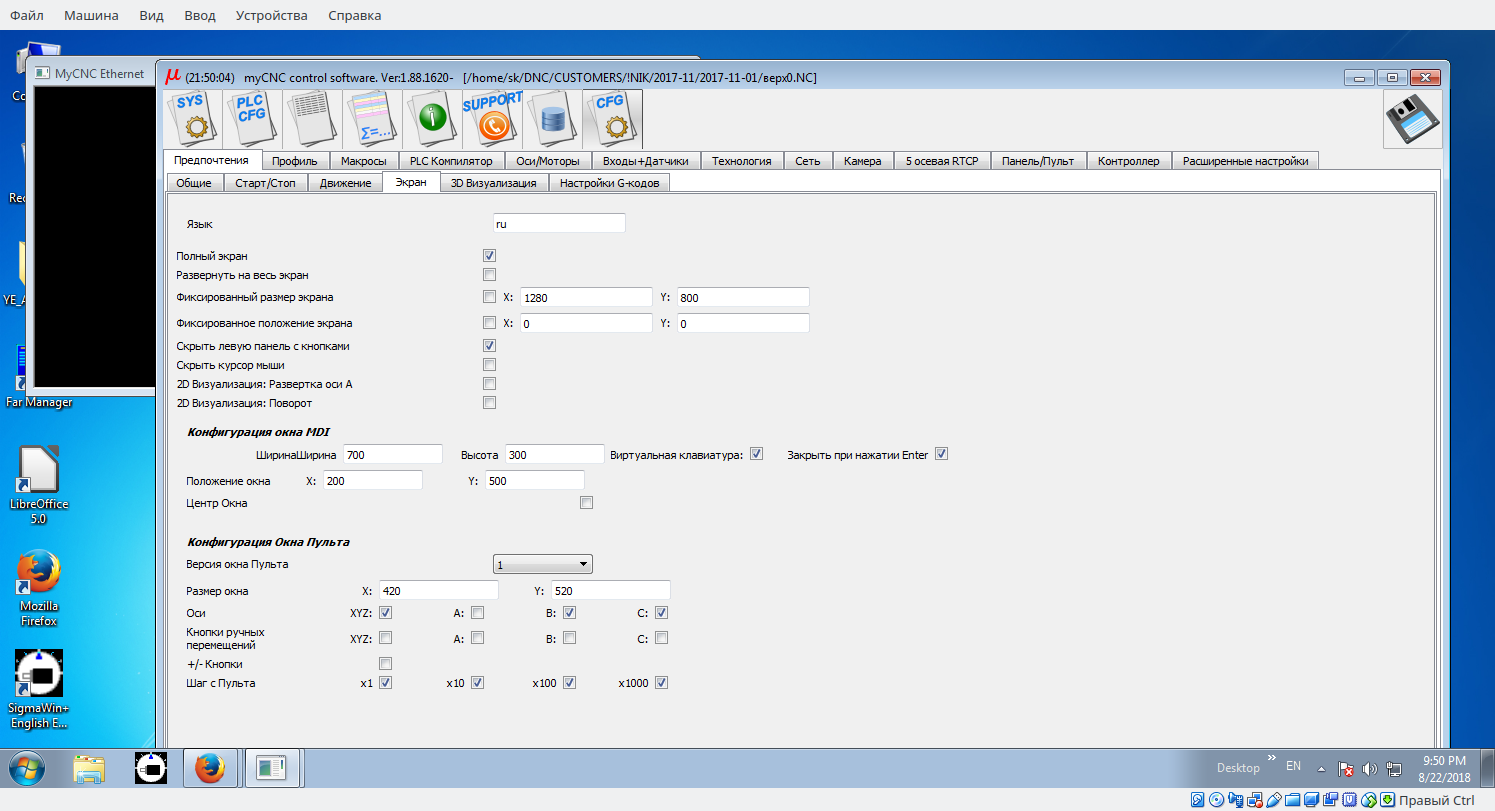
Task: Save settings with the floppy disk icon
Action: point(1412,119)
